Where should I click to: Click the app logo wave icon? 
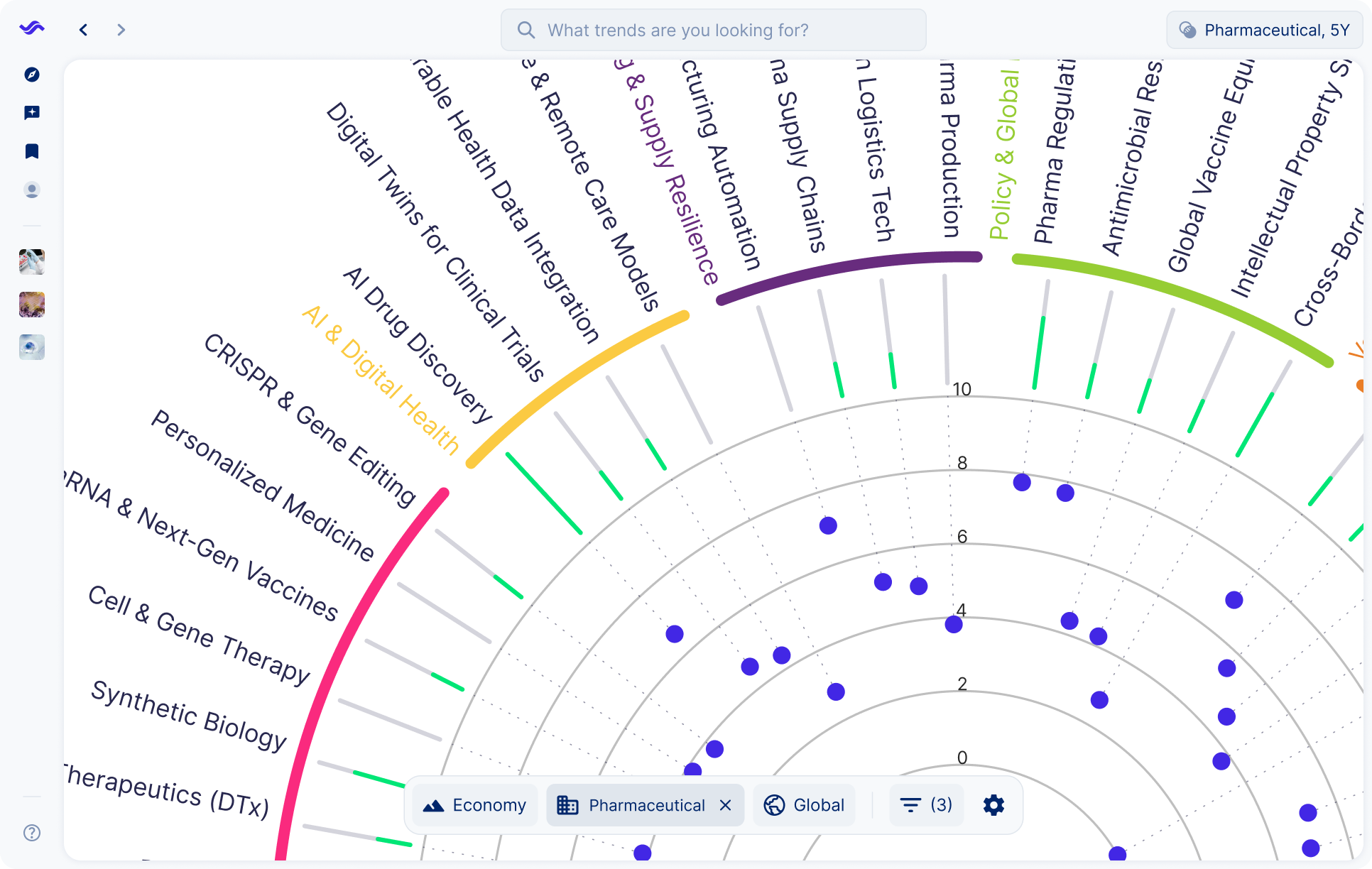coord(32,29)
